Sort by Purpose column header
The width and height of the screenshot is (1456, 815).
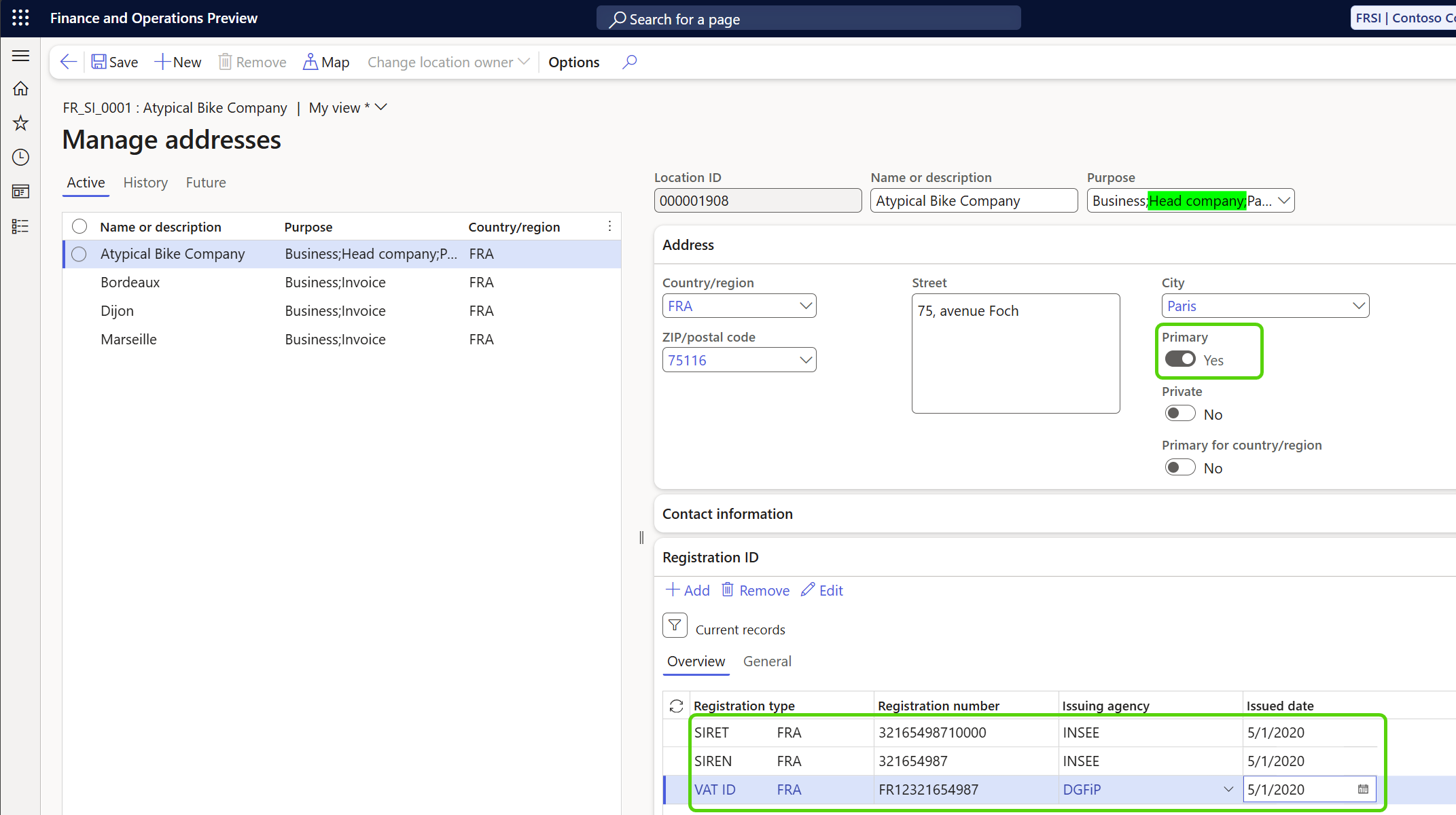click(x=308, y=227)
